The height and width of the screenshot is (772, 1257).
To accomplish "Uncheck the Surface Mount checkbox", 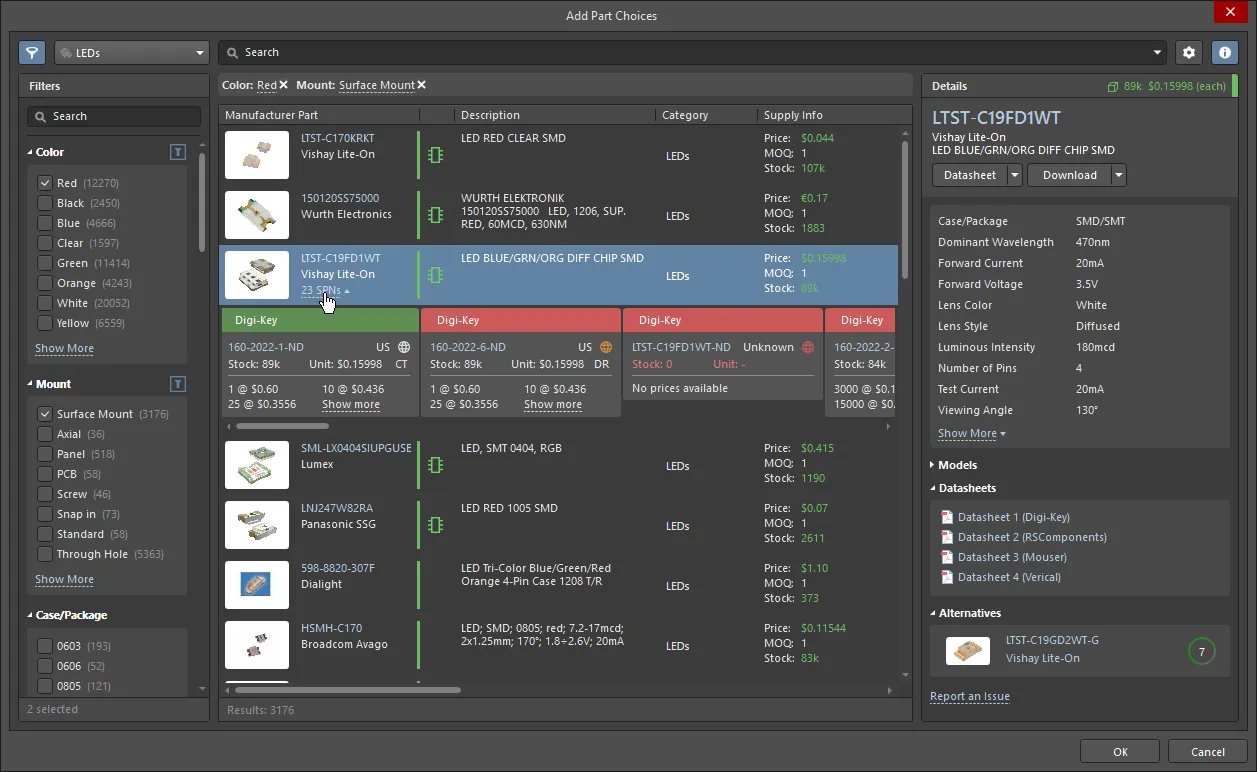I will 44,414.
